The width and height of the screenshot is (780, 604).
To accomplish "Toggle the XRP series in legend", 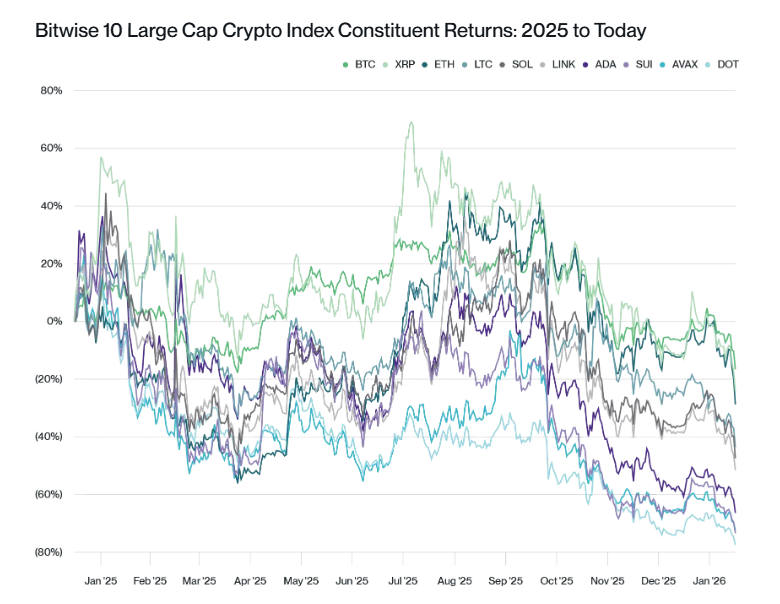I will (x=400, y=64).
